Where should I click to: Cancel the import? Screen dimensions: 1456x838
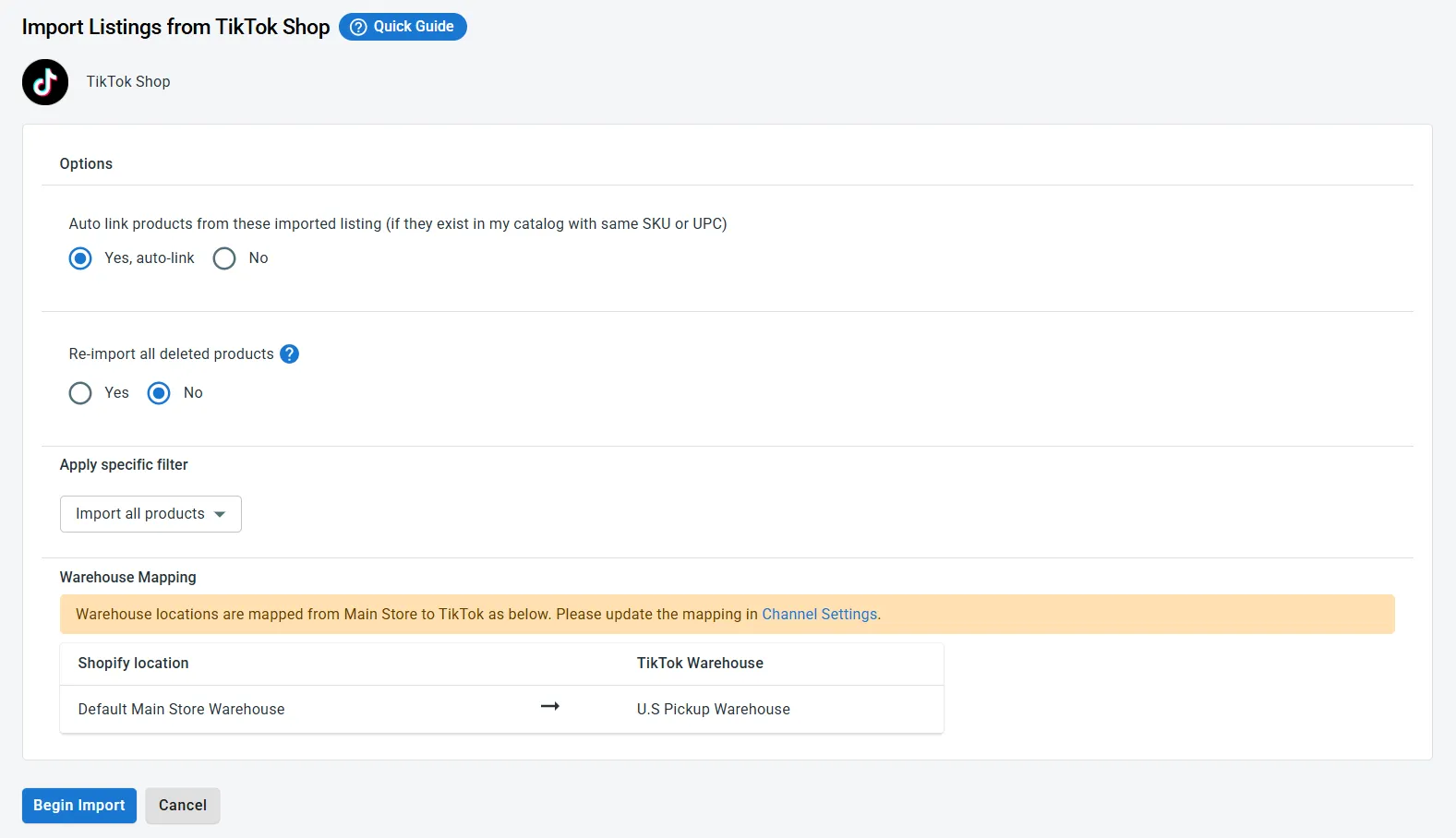pyautogui.click(x=183, y=806)
